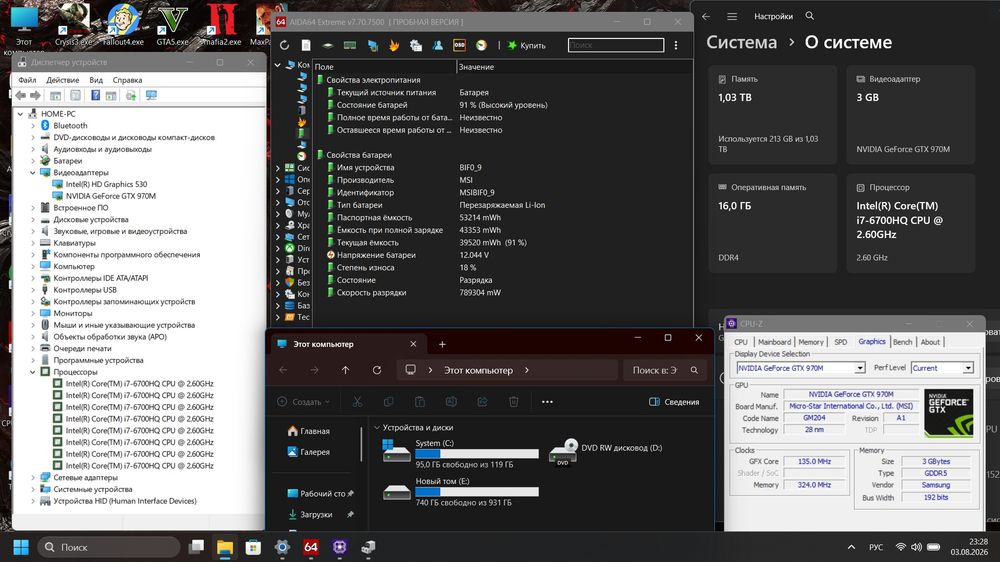Open AIDA64 three-dot overflow menu
1000x562 pixels.
[676, 45]
